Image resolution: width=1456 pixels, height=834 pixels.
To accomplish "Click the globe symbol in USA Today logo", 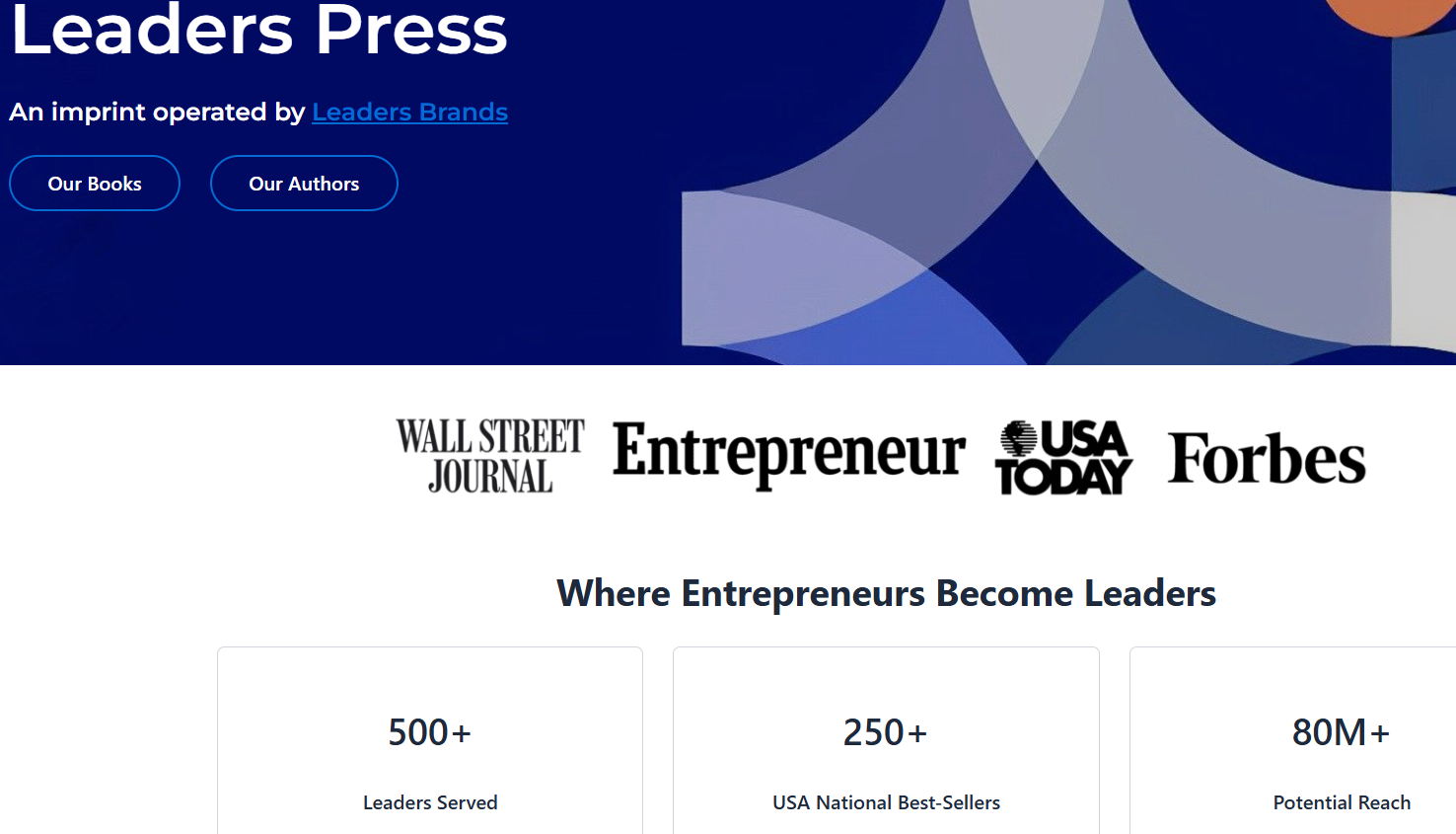I will coord(1018,438).
